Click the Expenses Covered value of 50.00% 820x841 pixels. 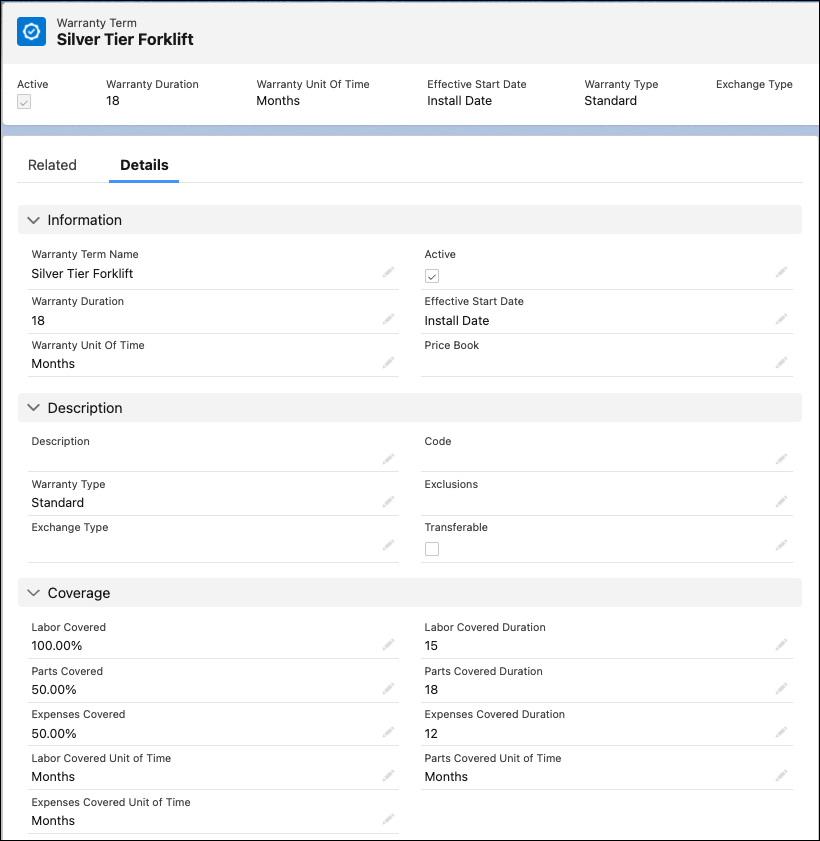click(x=55, y=733)
